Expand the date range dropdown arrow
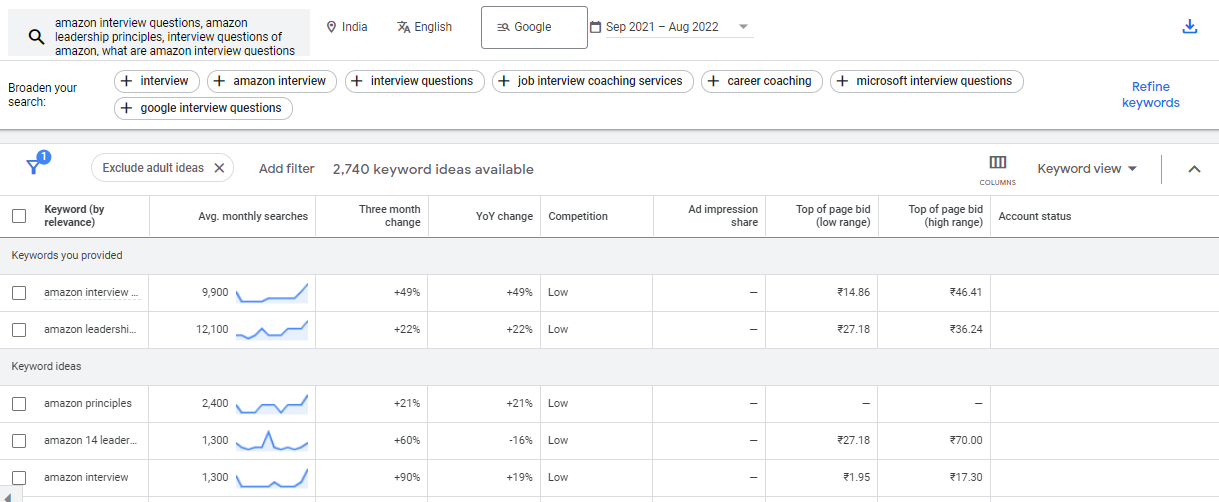 pyautogui.click(x=743, y=27)
